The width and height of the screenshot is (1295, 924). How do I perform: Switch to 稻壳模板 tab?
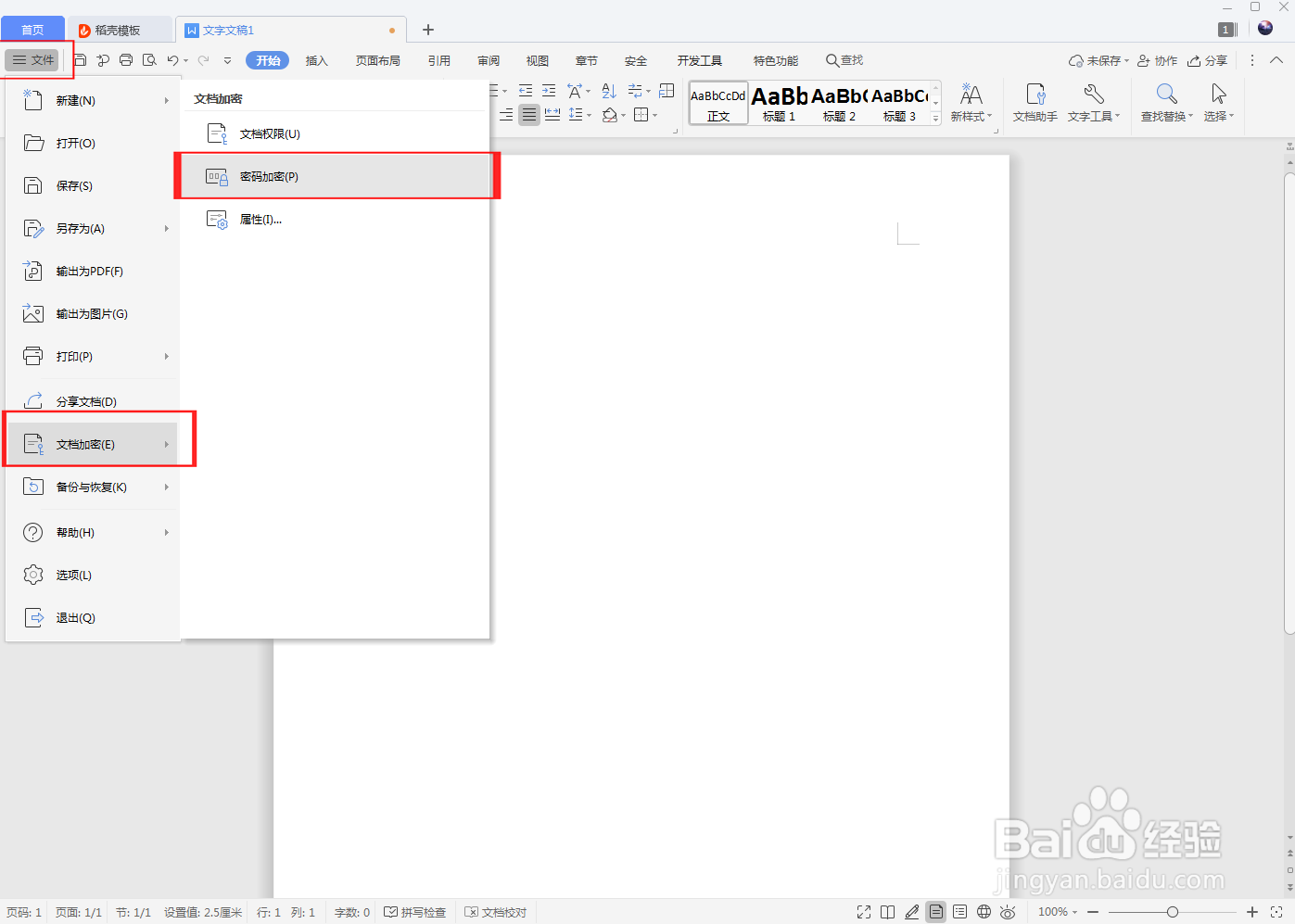tap(118, 31)
